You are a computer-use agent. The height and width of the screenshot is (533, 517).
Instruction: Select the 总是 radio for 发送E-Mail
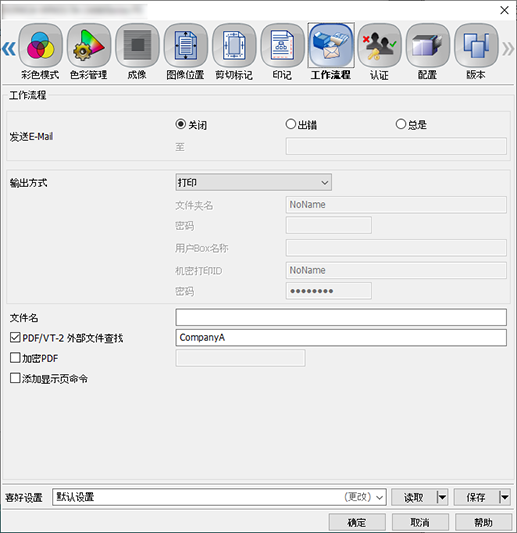[x=401, y=124]
